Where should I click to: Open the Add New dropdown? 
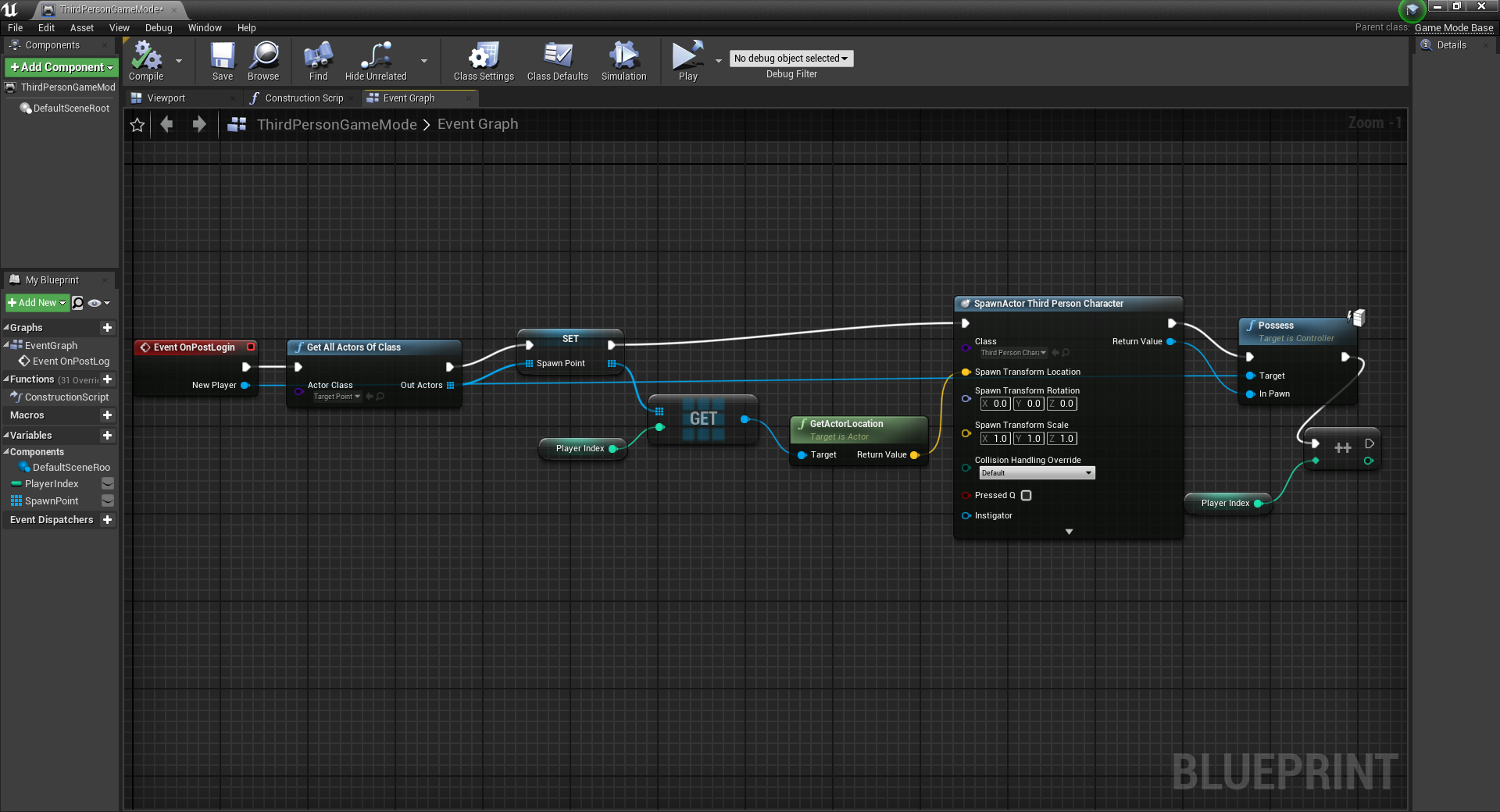coord(37,303)
